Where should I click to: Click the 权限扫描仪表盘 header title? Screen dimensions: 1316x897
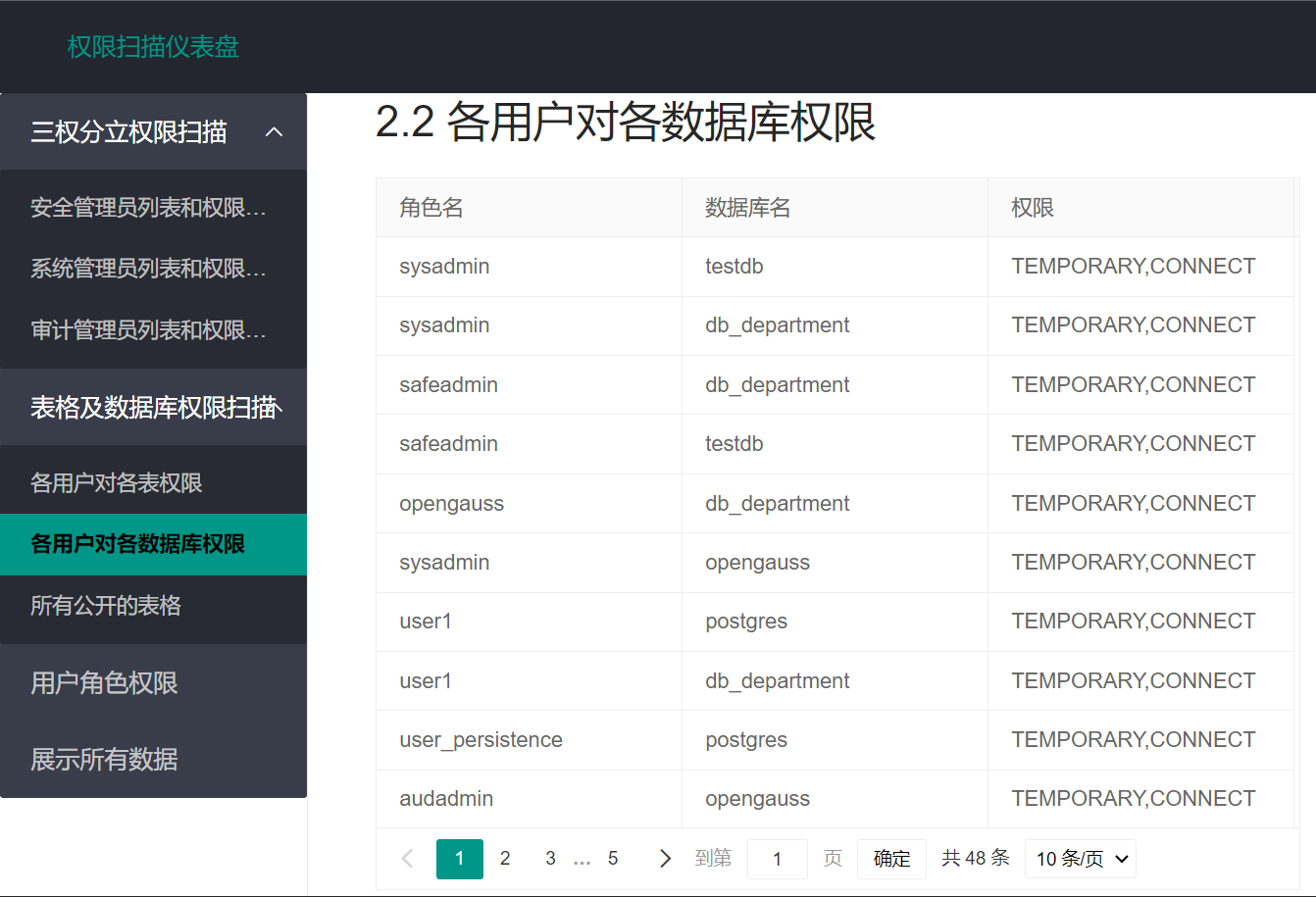pos(153,46)
